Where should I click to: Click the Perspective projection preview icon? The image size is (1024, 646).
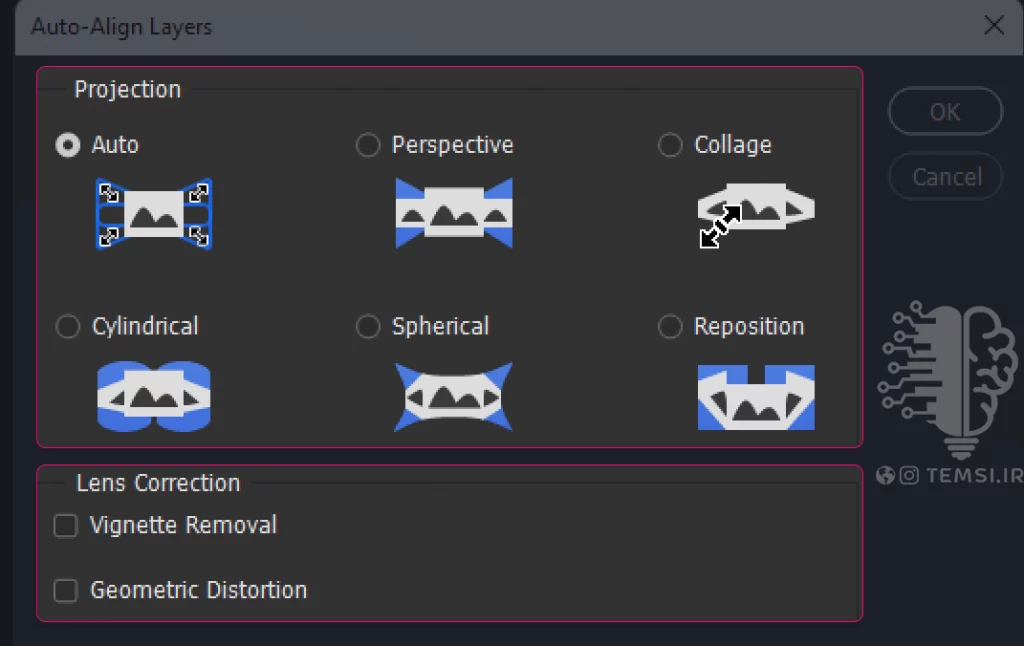coord(454,213)
